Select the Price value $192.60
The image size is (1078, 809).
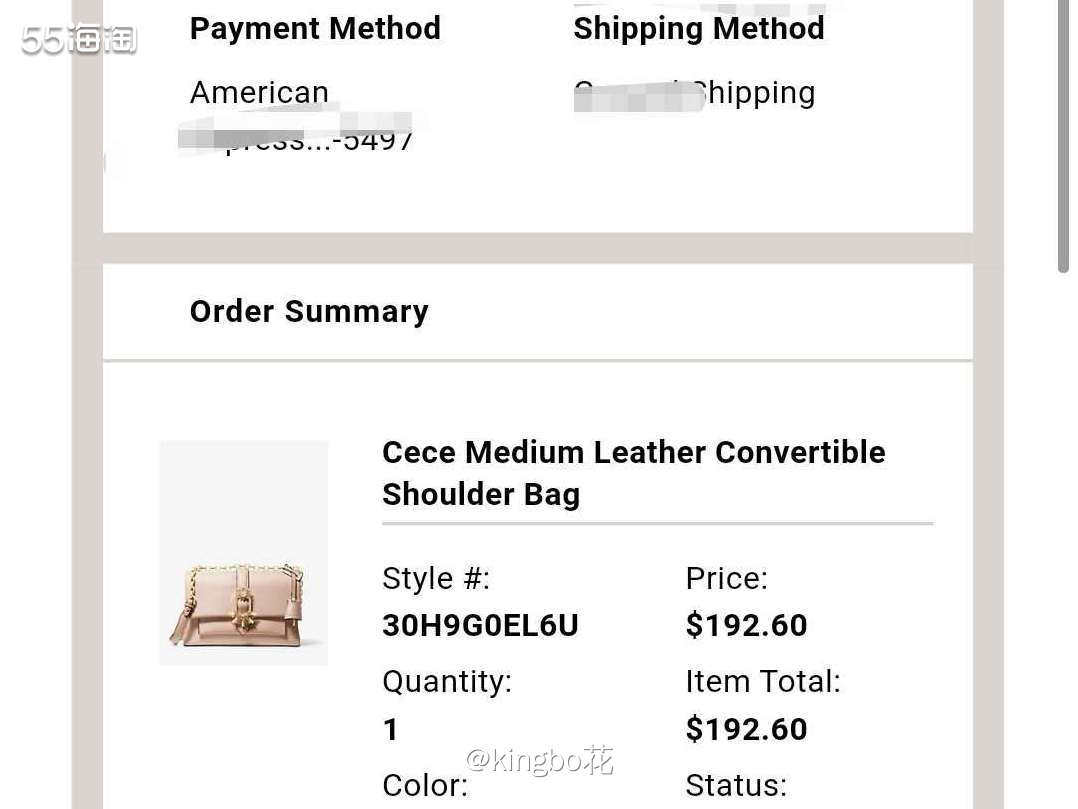pyautogui.click(x=746, y=625)
